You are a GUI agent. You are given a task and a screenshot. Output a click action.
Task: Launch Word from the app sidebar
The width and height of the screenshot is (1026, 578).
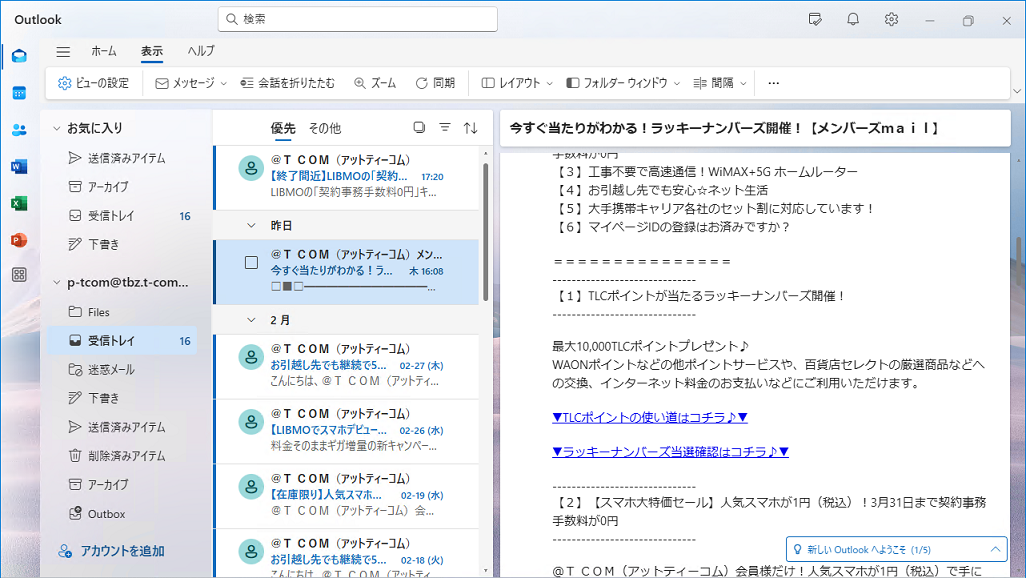click(19, 166)
